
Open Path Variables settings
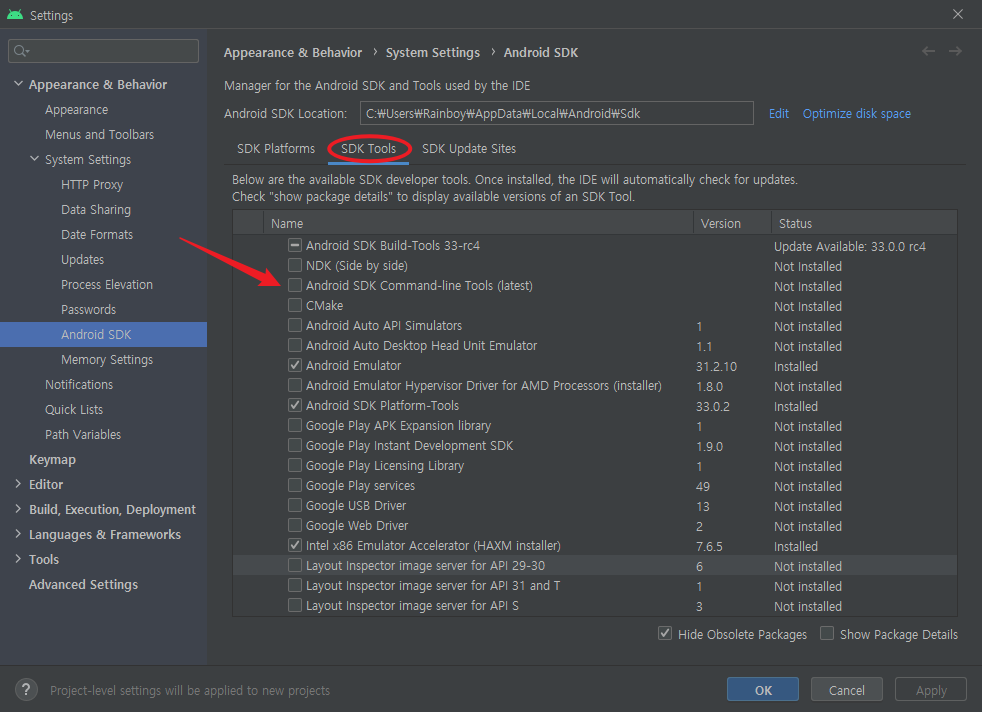(83, 435)
